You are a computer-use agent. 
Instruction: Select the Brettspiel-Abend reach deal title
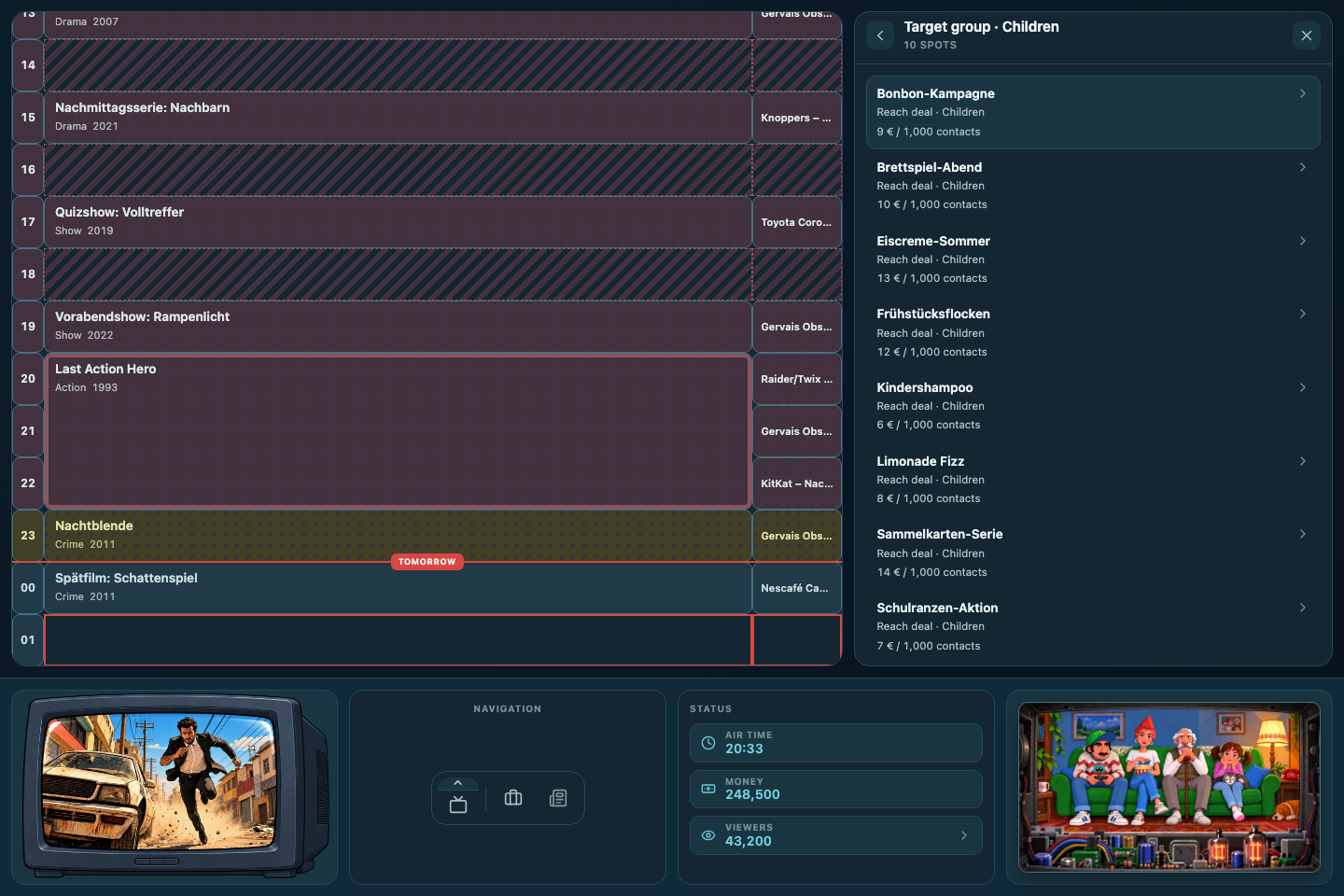(930, 167)
